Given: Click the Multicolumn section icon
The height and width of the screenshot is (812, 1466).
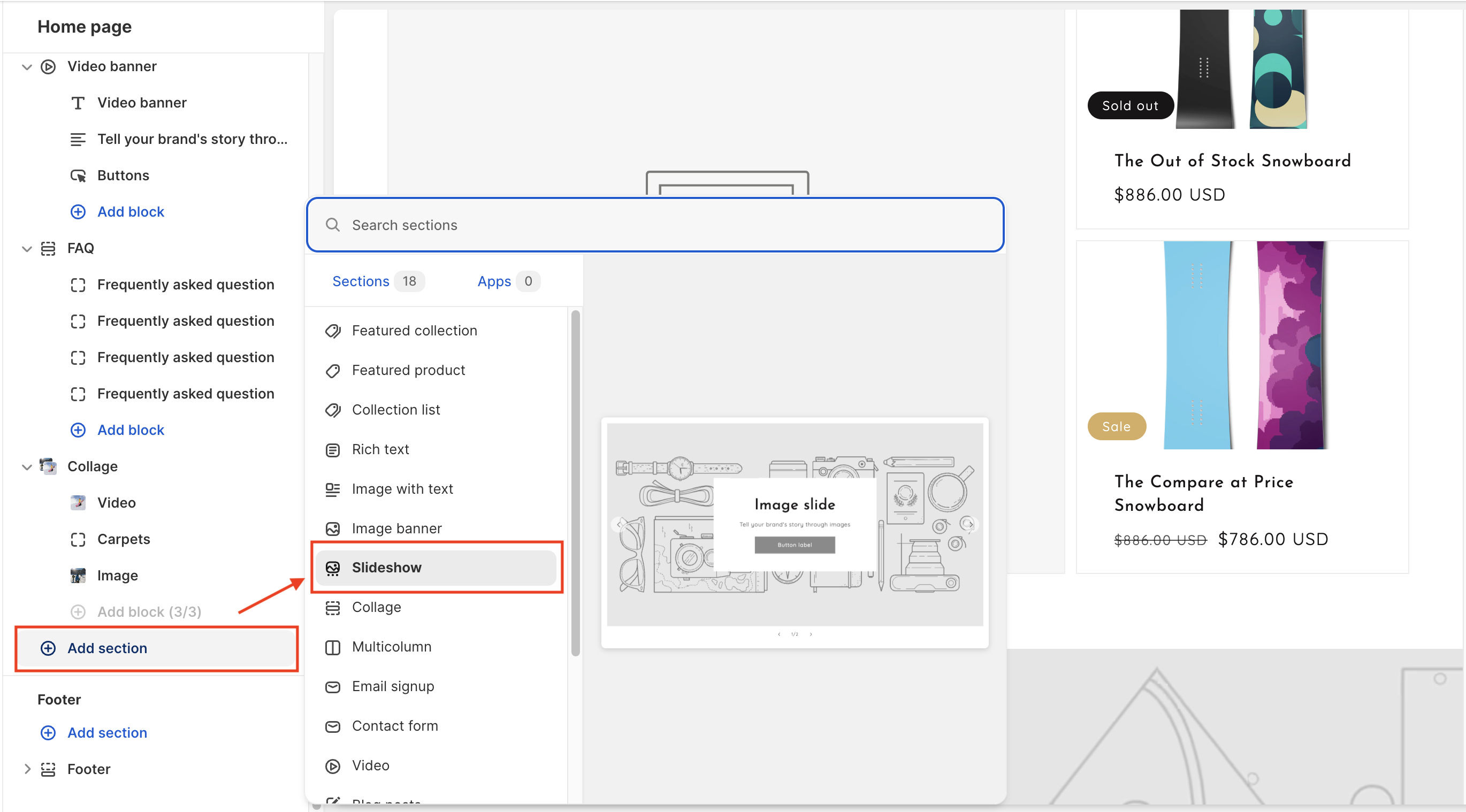Looking at the screenshot, I should pyautogui.click(x=332, y=647).
